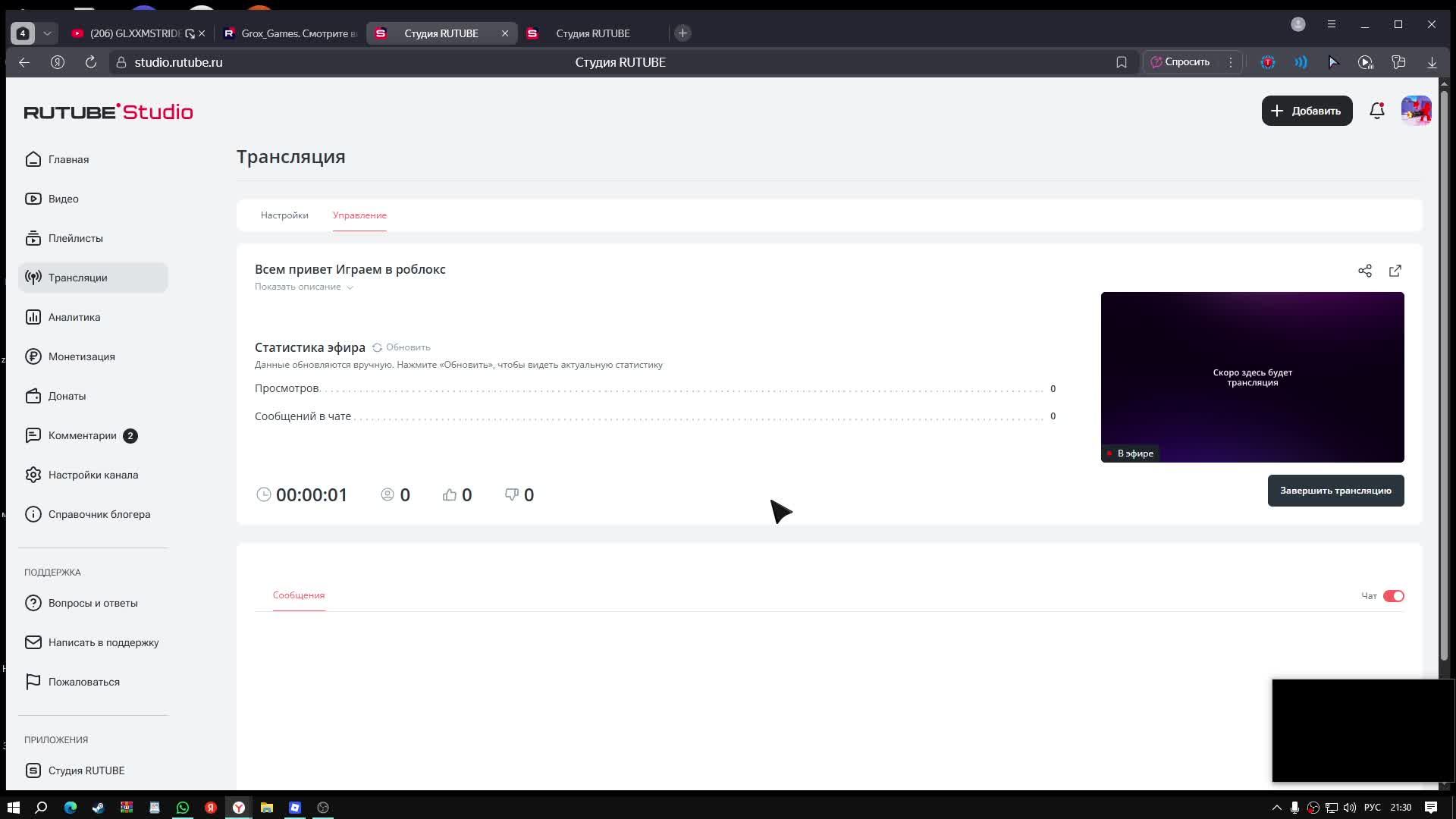Click the Добавить button
This screenshot has width=1456, height=819.
pyautogui.click(x=1307, y=111)
